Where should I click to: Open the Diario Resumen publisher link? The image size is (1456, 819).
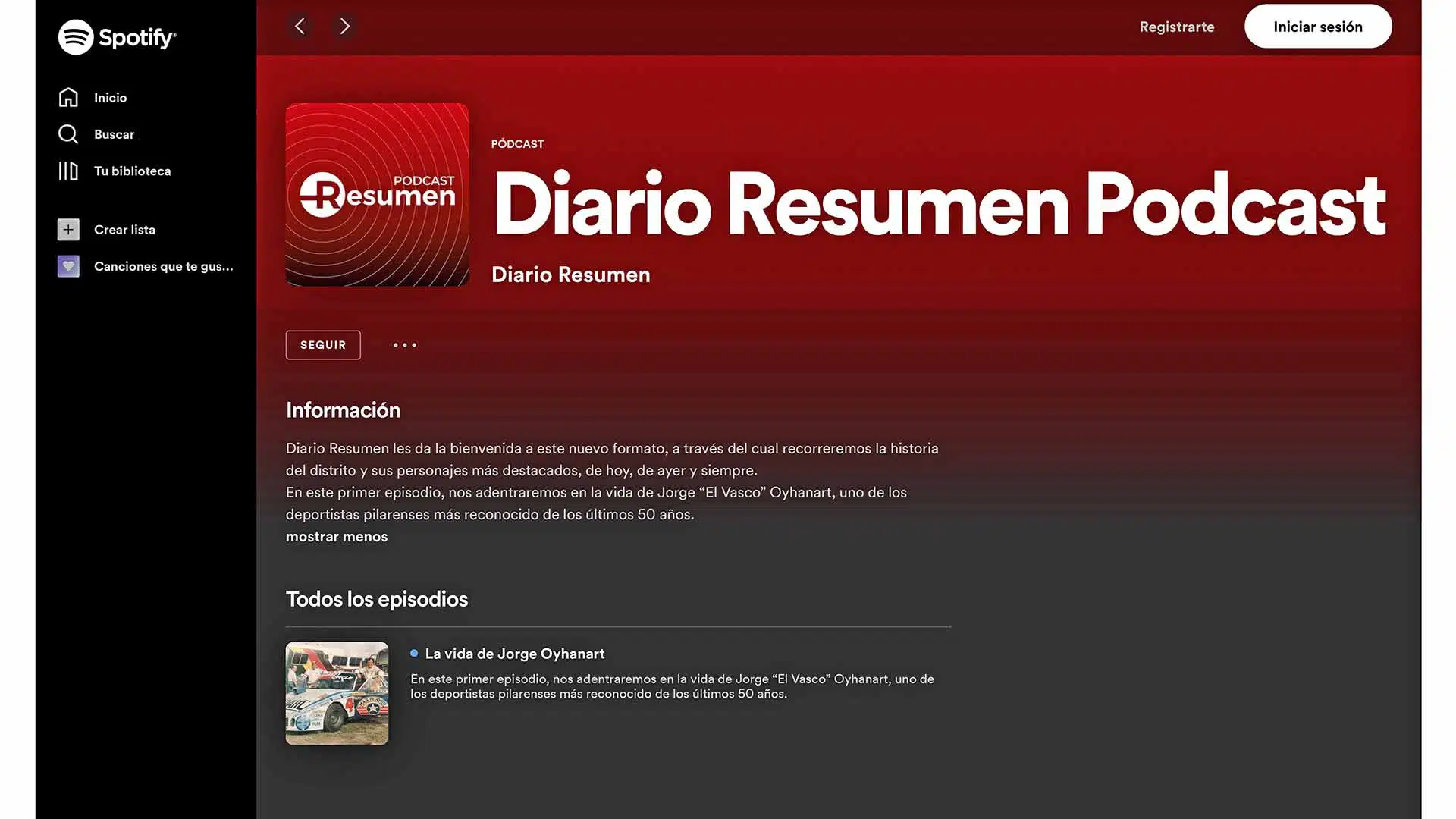pyautogui.click(x=571, y=275)
